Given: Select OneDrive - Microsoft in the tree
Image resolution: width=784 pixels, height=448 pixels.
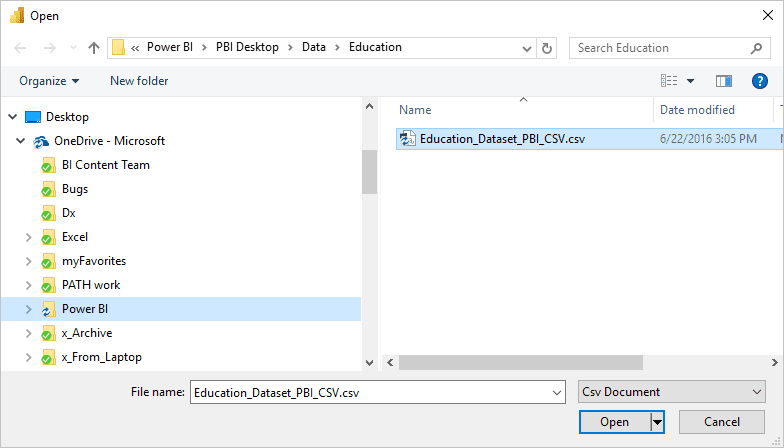Looking at the screenshot, I should (110, 141).
